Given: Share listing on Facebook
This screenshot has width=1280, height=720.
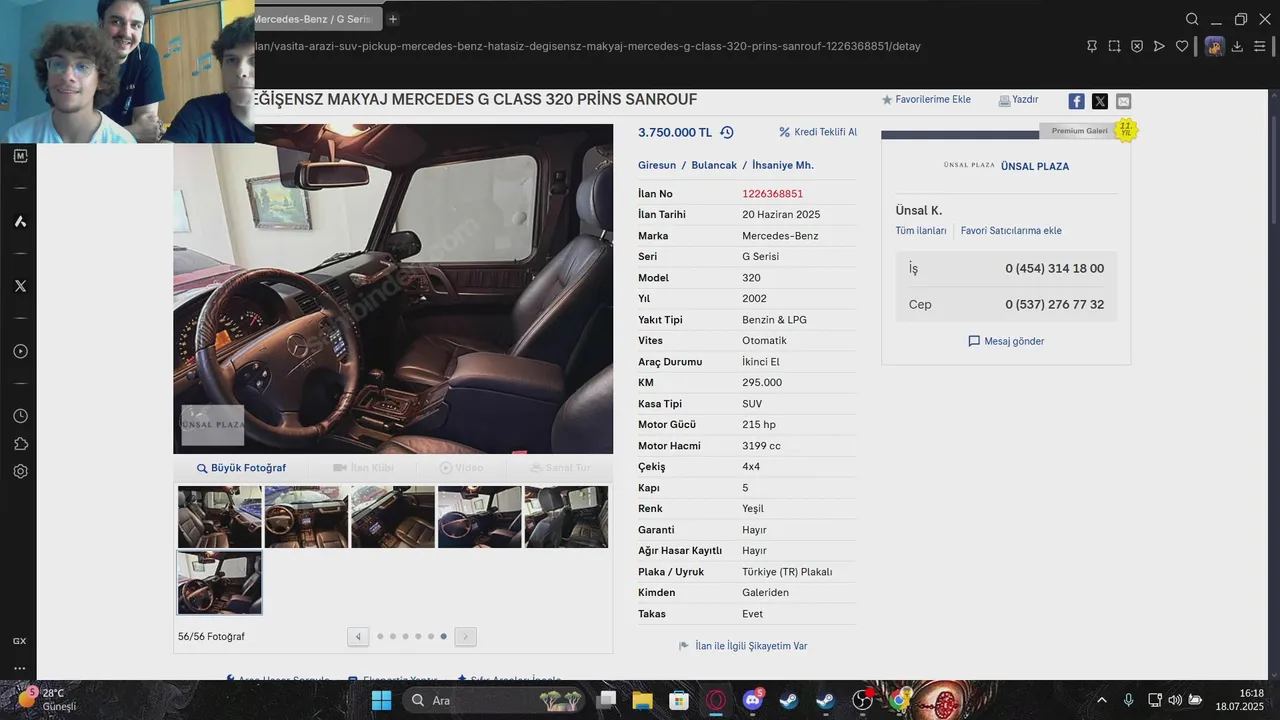Looking at the screenshot, I should [1076, 101].
